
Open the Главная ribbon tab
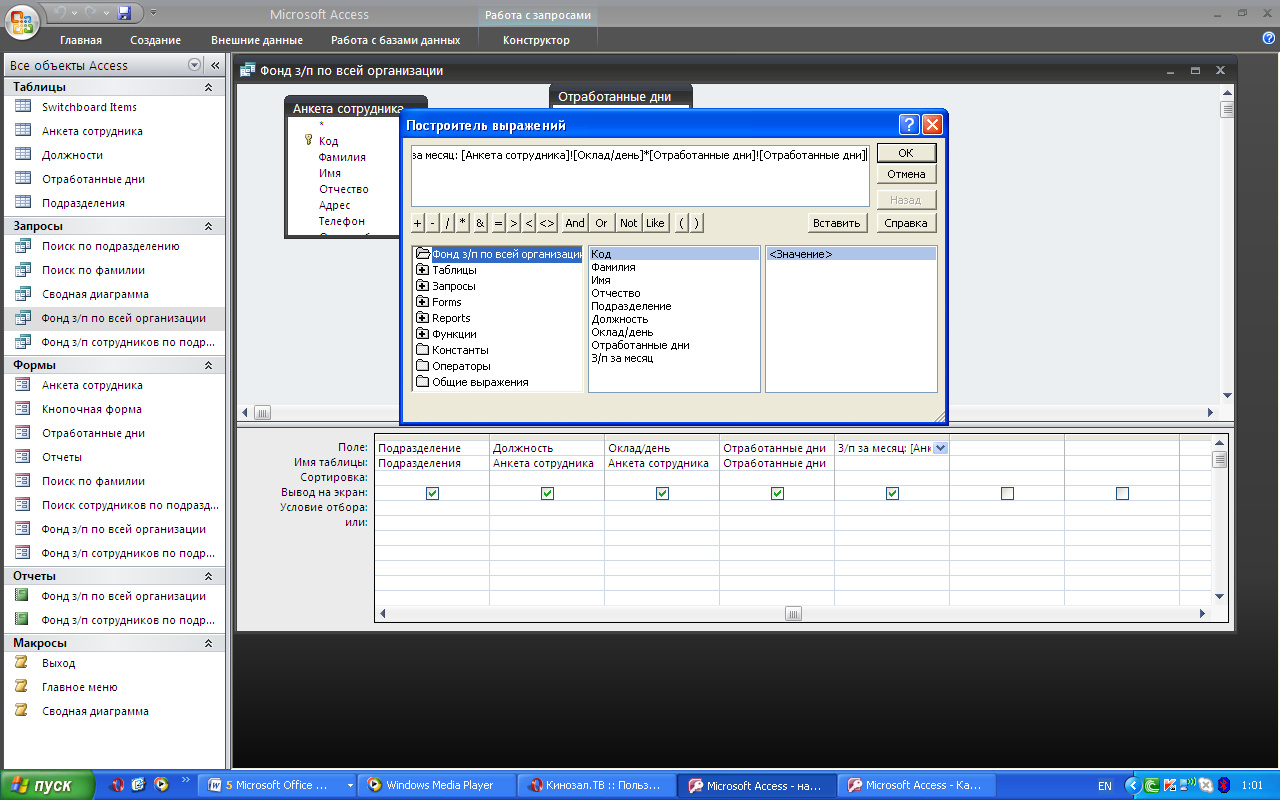click(81, 40)
